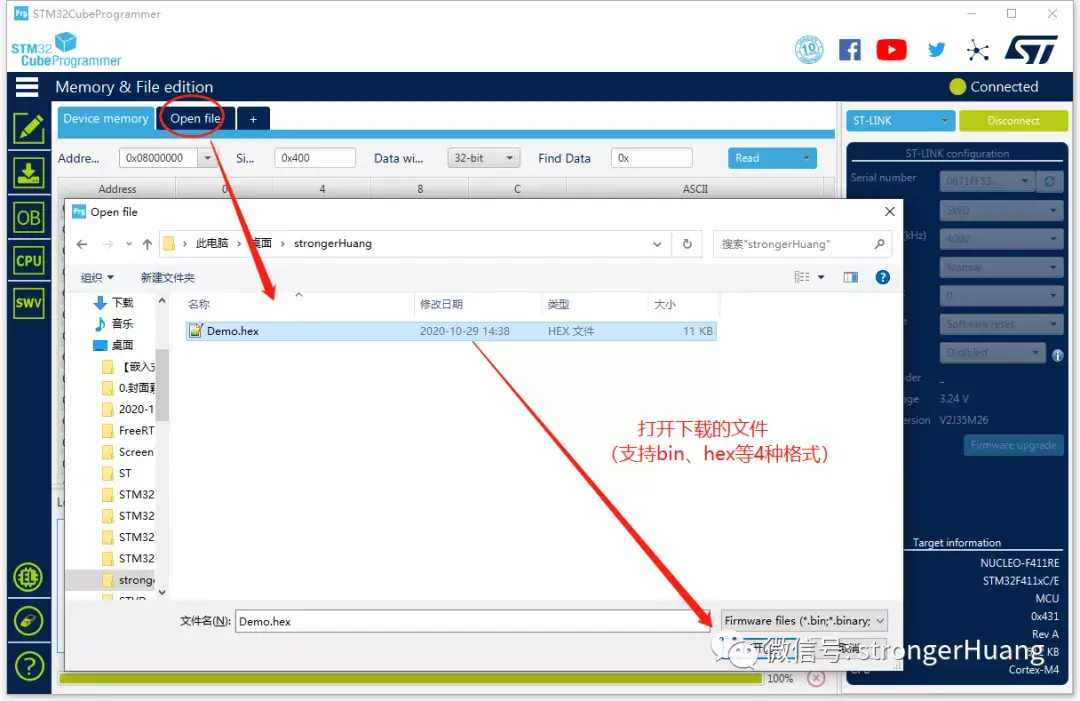The height and width of the screenshot is (701, 1080).
Task: Open the ST-LINK interface dropdown
Action: pos(900,121)
